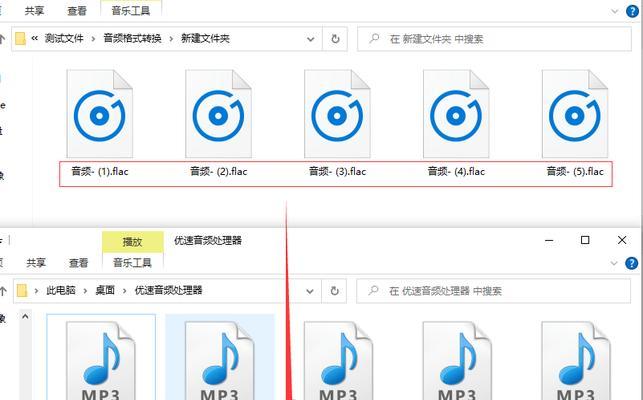Expand upper address bar history dropdown
The width and height of the screenshot is (643, 400).
click(x=310, y=39)
